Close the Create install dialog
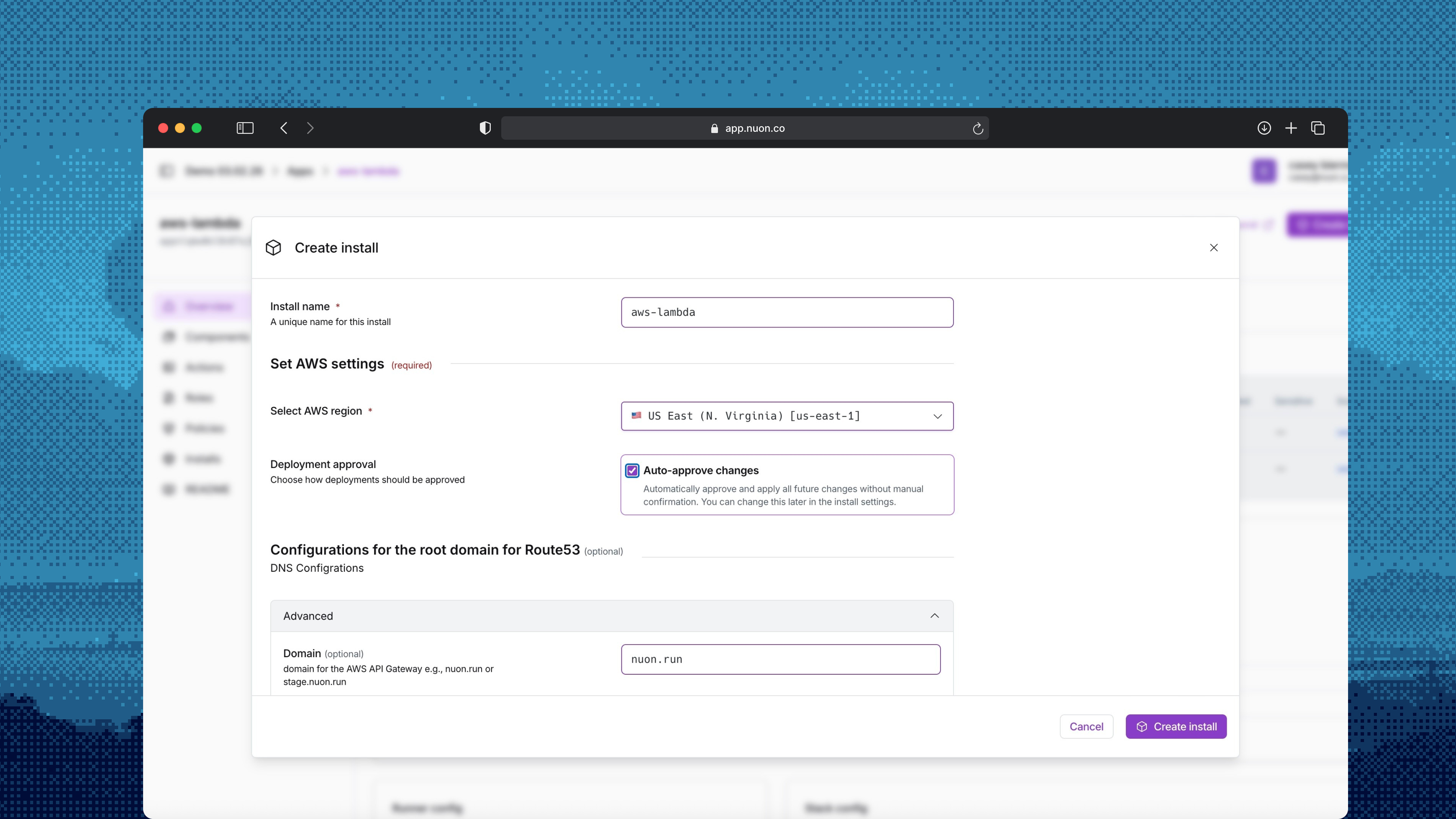 point(1213,248)
